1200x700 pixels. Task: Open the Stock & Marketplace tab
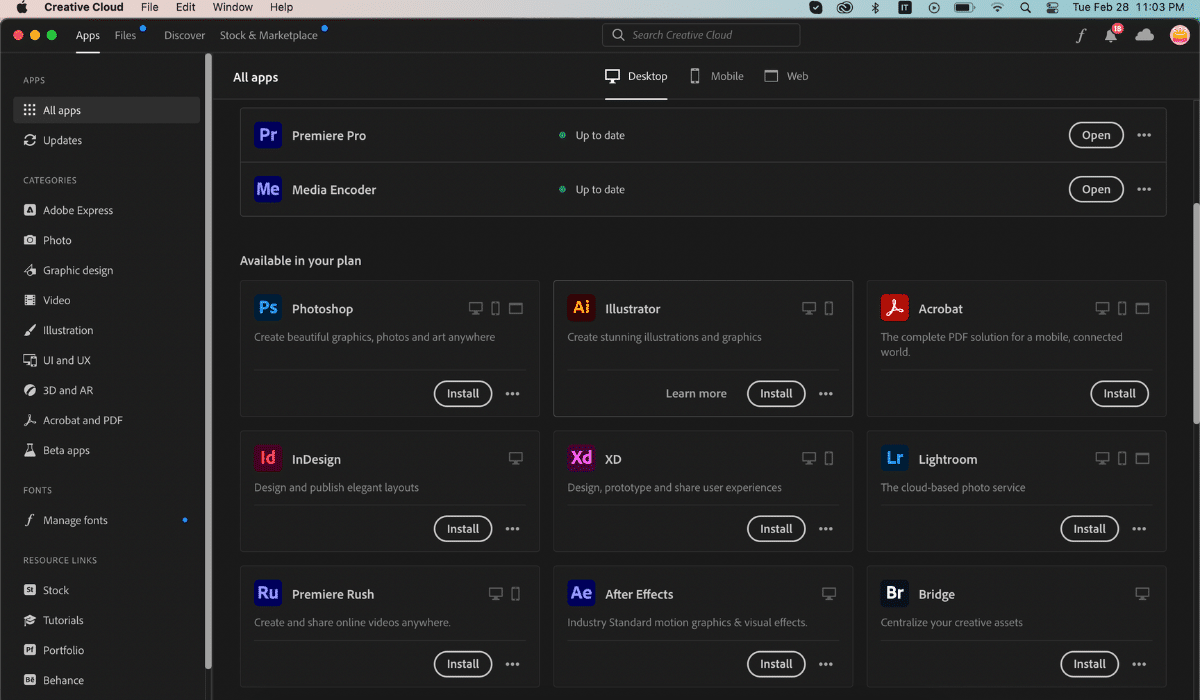pyautogui.click(x=269, y=35)
